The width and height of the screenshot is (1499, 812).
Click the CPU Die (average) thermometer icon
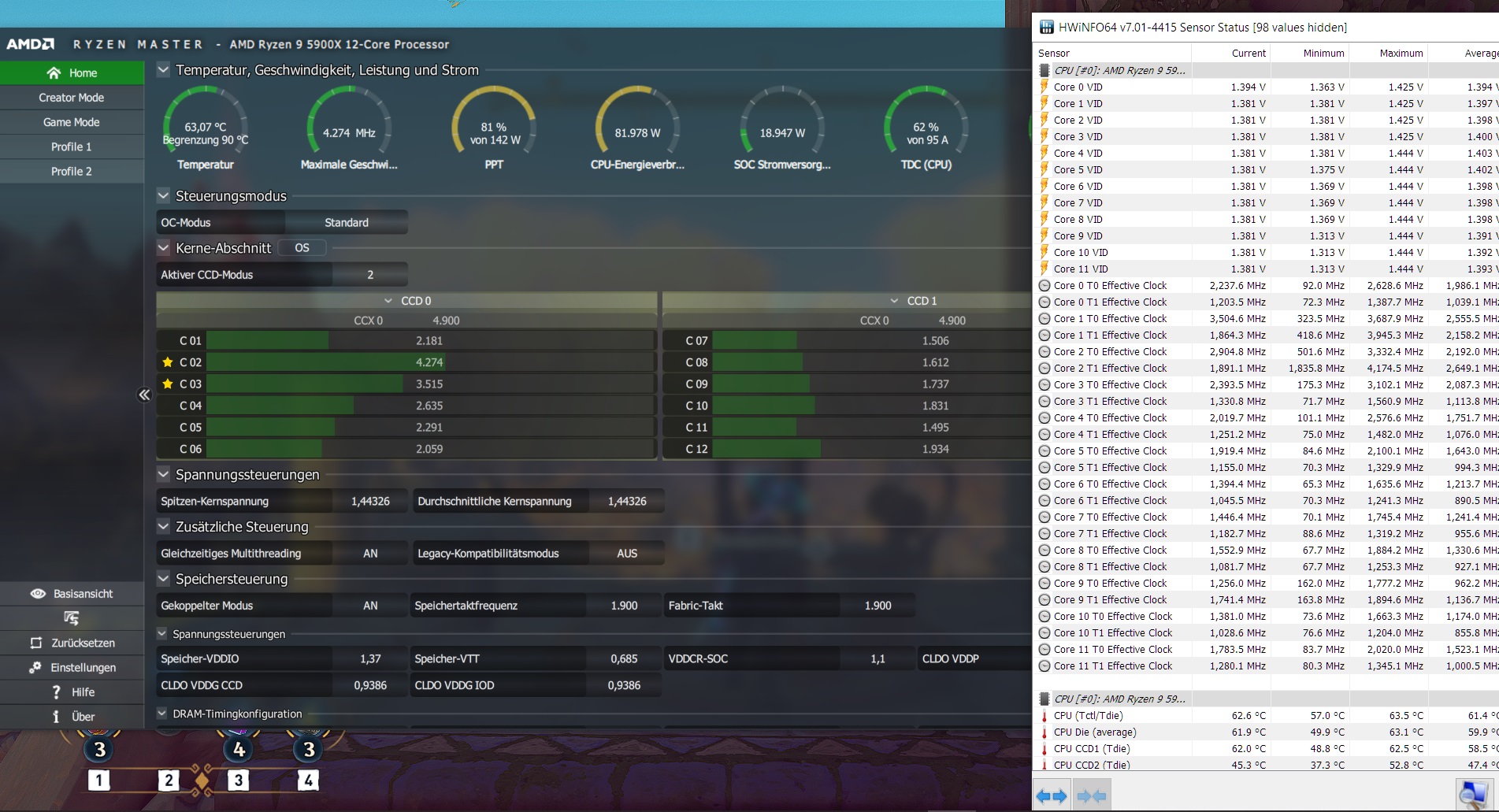(1044, 732)
